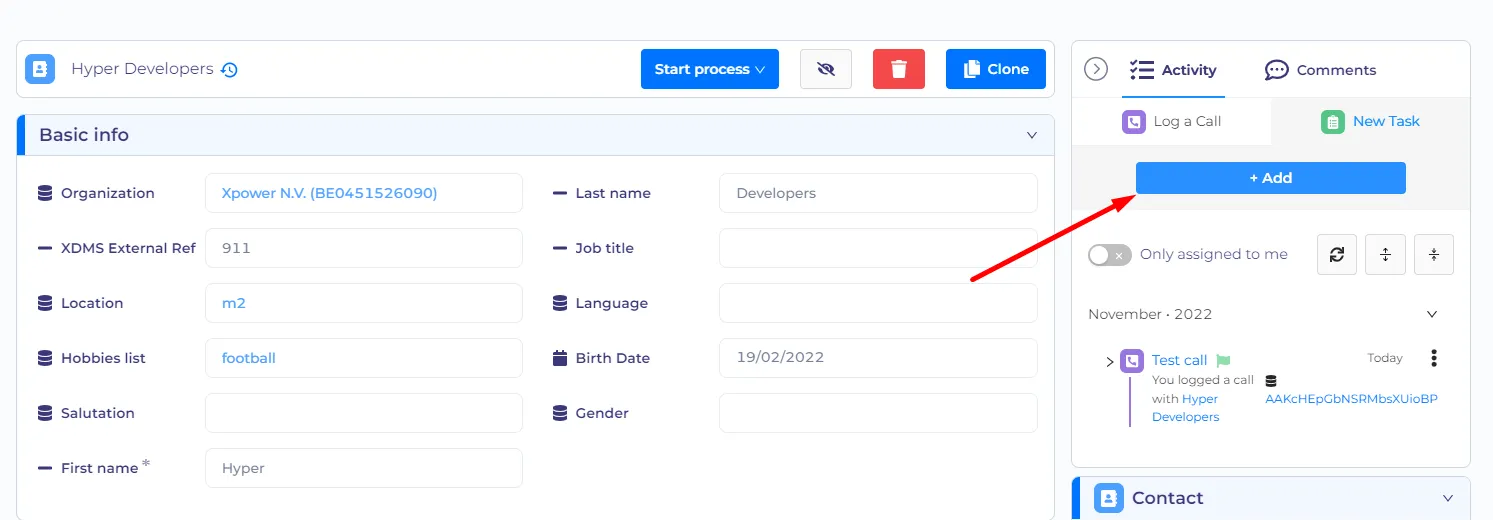Collapse the Contact section chevron
1493x520 pixels.
coord(1448,498)
